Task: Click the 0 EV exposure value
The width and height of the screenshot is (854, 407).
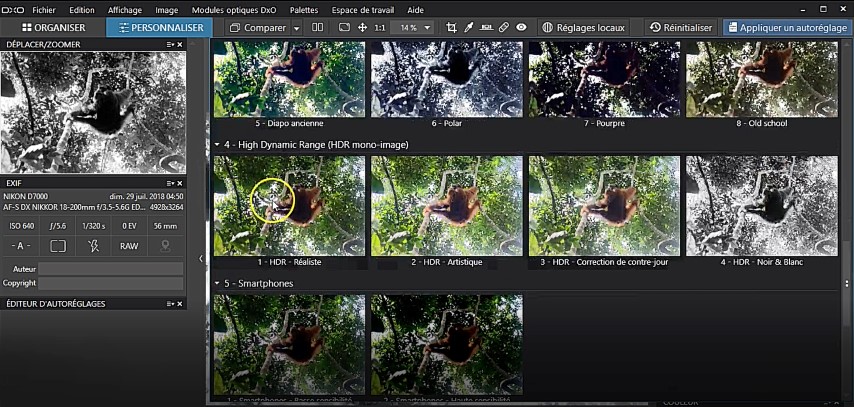Action: 129,226
